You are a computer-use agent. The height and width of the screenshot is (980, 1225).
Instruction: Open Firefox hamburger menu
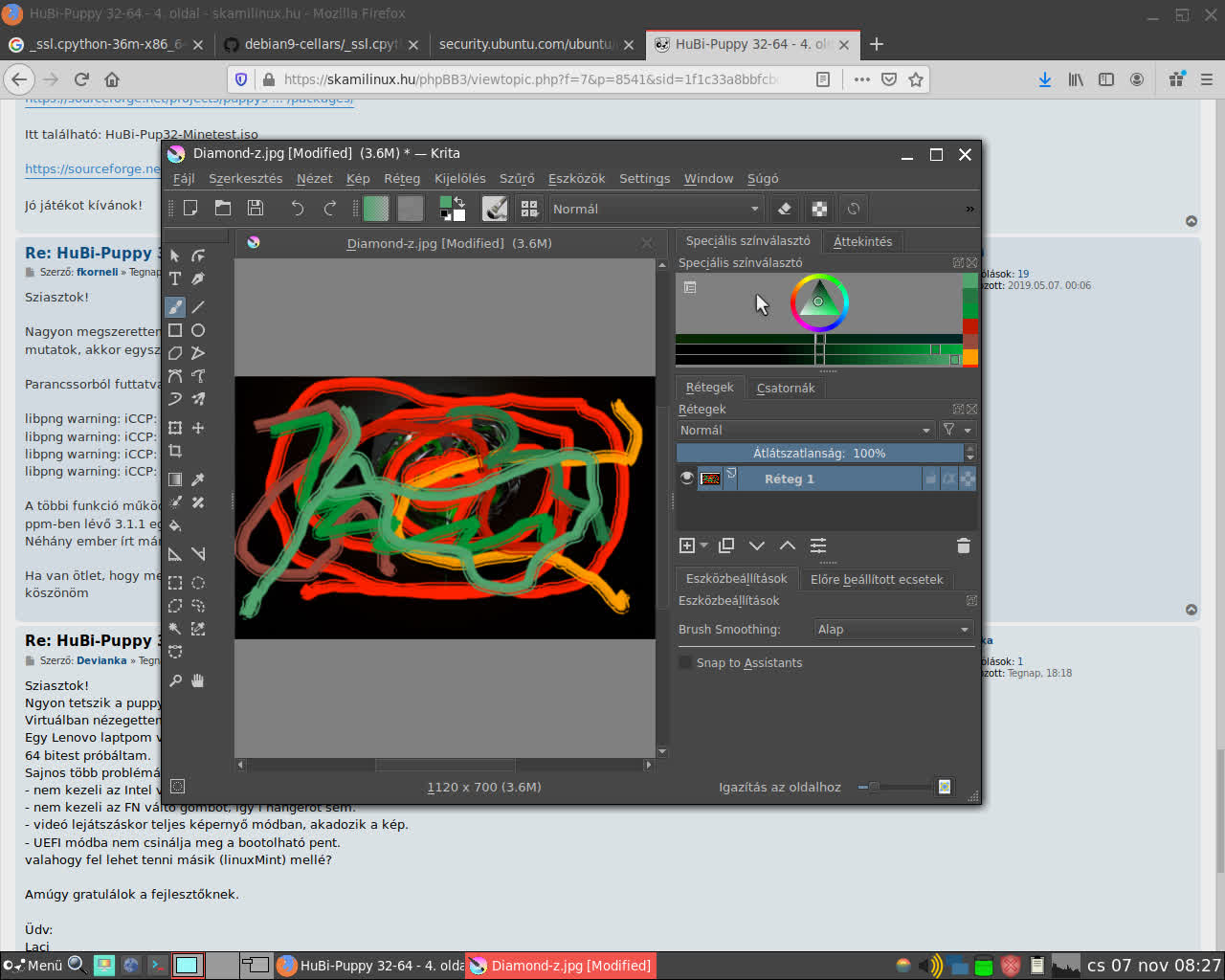click(x=1207, y=79)
